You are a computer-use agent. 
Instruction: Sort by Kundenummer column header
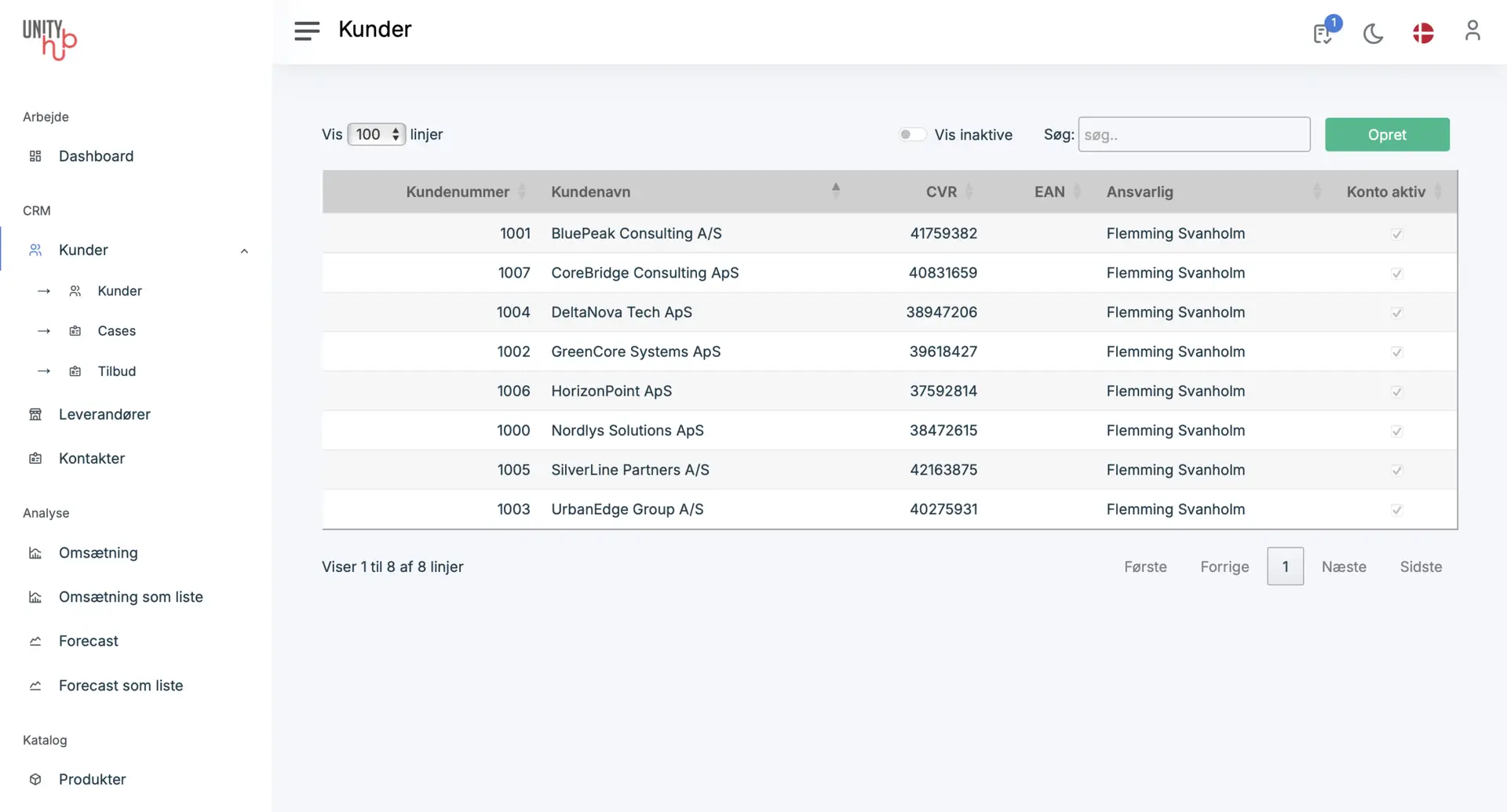(x=458, y=192)
